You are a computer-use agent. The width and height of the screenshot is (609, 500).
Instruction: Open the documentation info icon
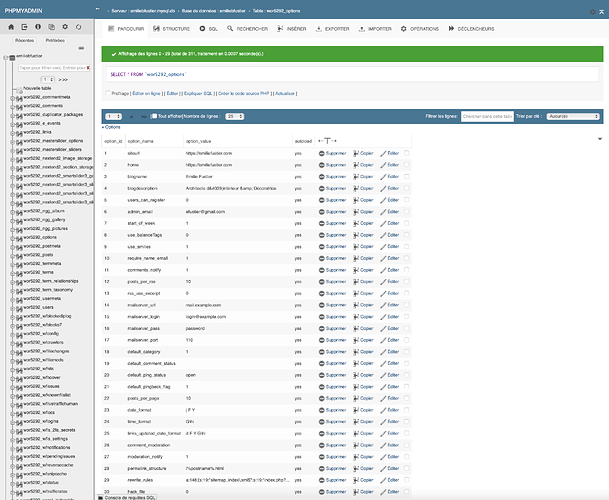[x=38, y=27]
